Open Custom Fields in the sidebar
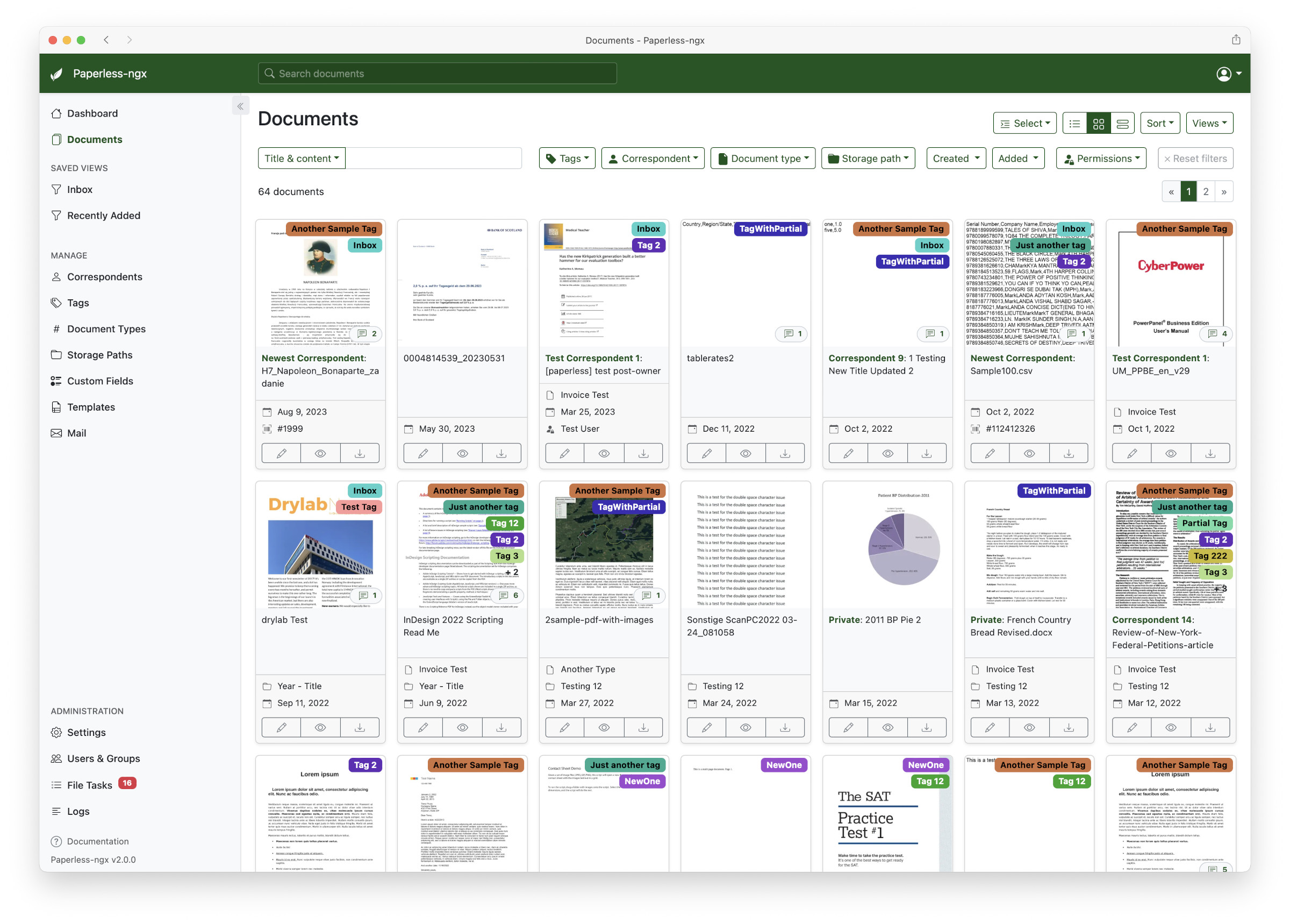The image size is (1290, 924). pyautogui.click(x=99, y=381)
